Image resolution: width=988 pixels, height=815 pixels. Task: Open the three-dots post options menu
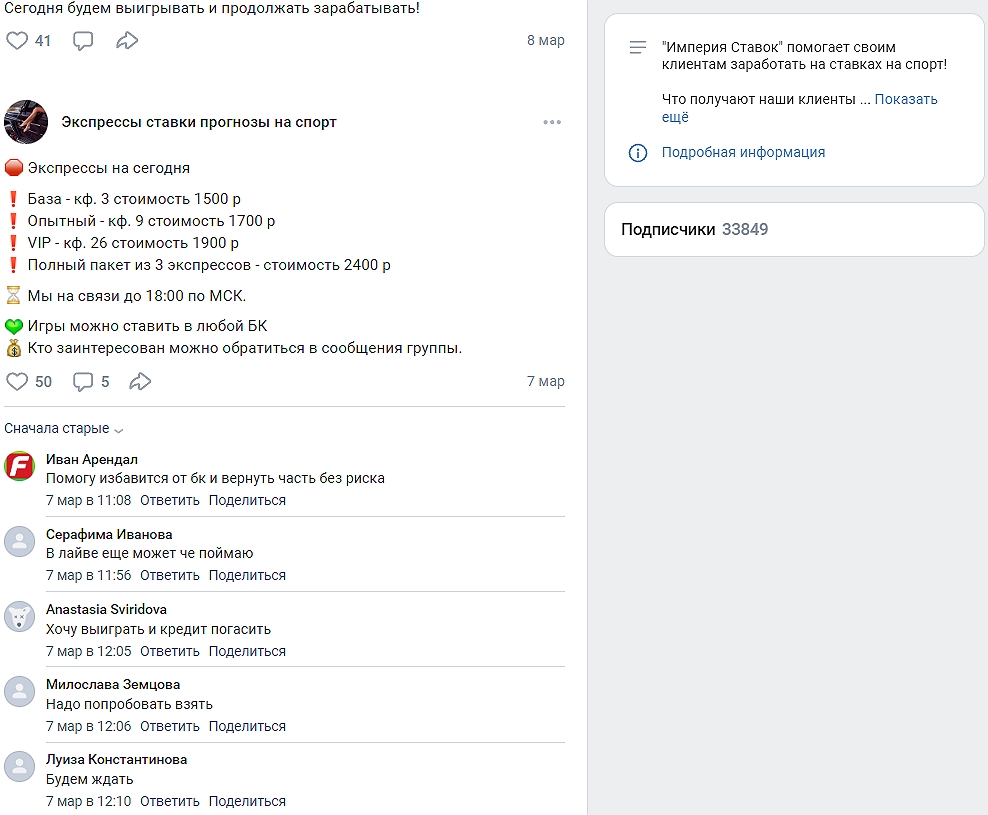coord(552,122)
